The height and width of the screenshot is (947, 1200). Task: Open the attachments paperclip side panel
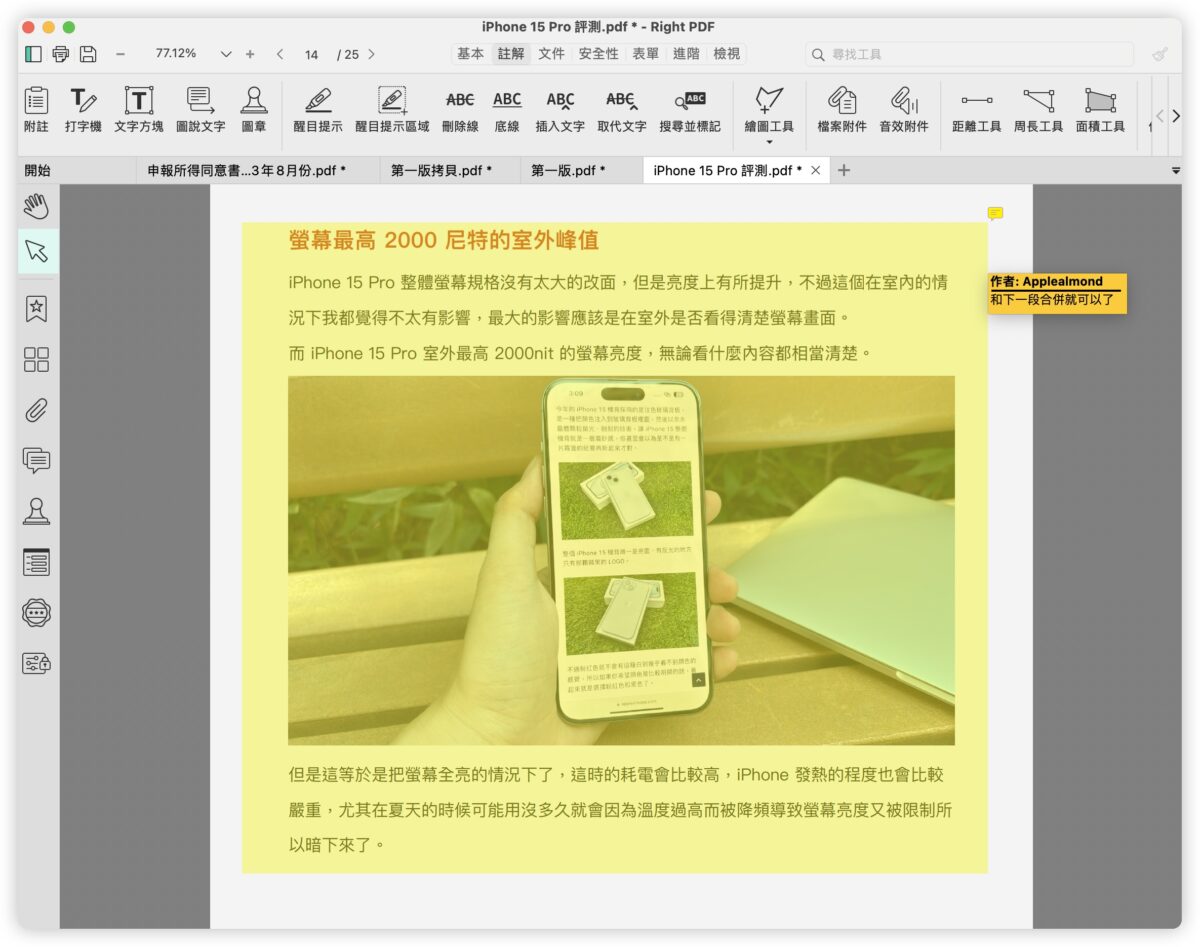click(37, 410)
